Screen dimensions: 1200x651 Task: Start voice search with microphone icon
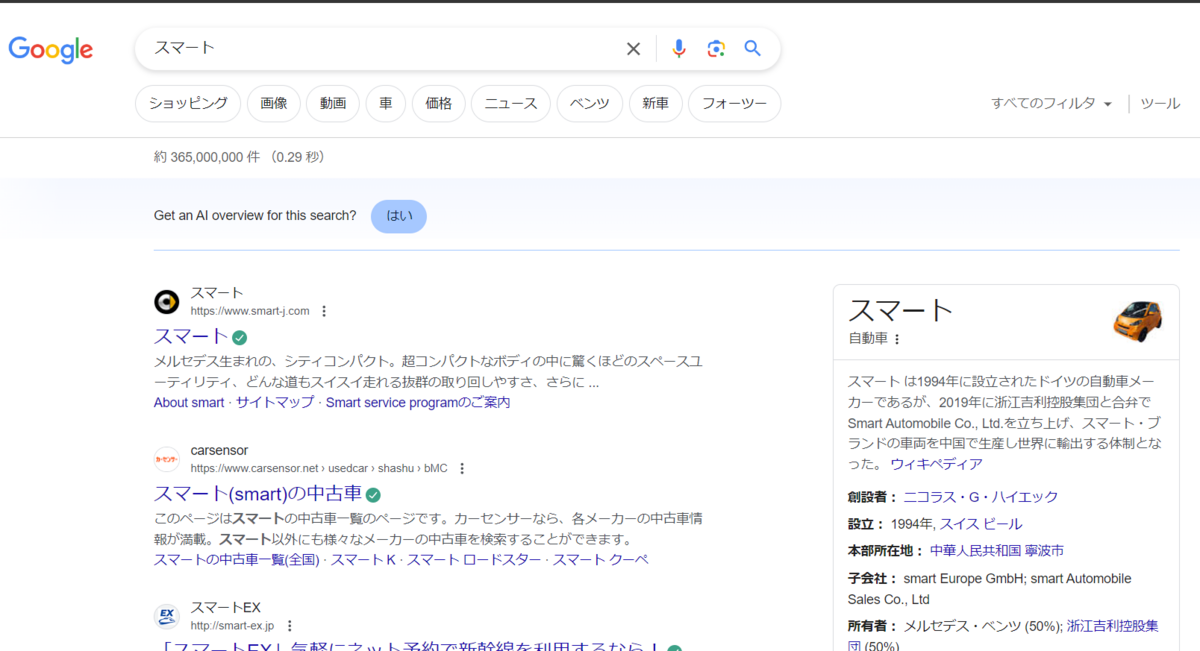point(679,49)
